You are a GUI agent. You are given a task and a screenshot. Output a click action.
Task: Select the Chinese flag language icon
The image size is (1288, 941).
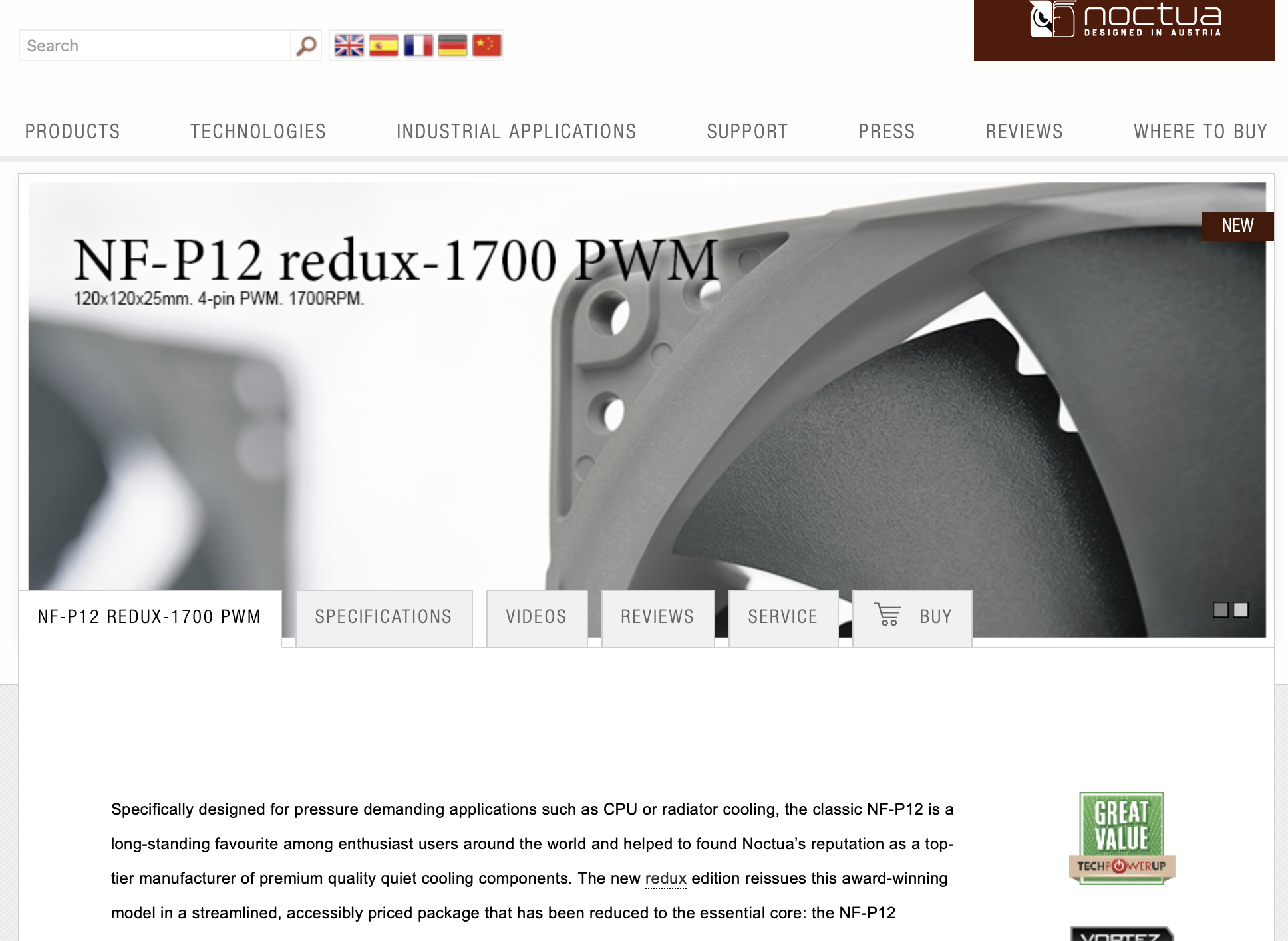pyautogui.click(x=487, y=45)
